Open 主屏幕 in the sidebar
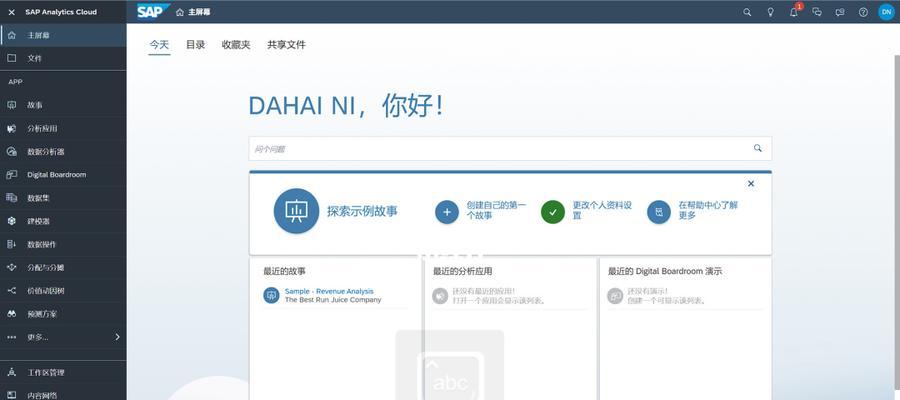This screenshot has height=400, width=900. click(x=63, y=36)
